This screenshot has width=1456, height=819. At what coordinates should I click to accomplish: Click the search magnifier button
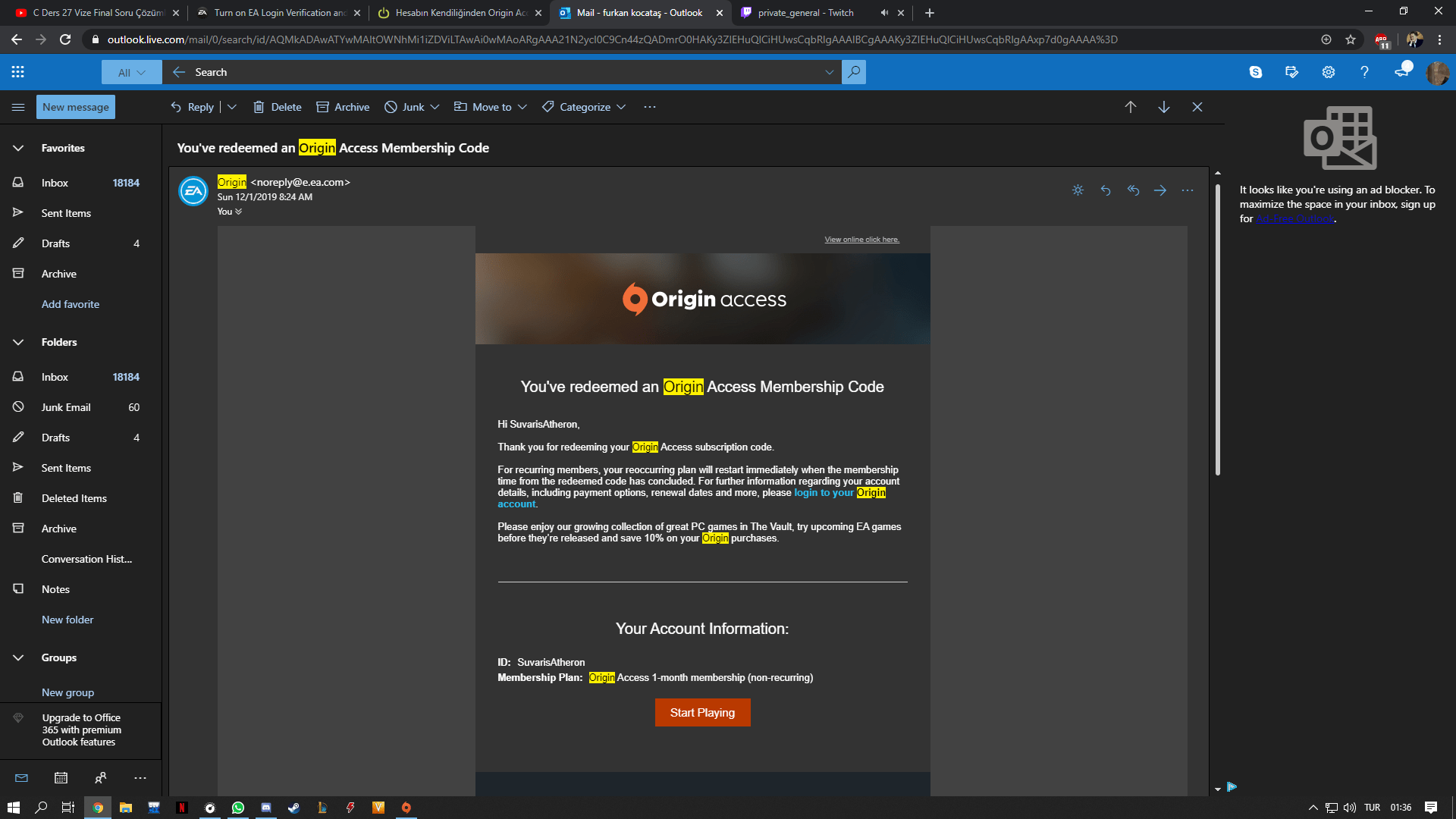point(854,72)
